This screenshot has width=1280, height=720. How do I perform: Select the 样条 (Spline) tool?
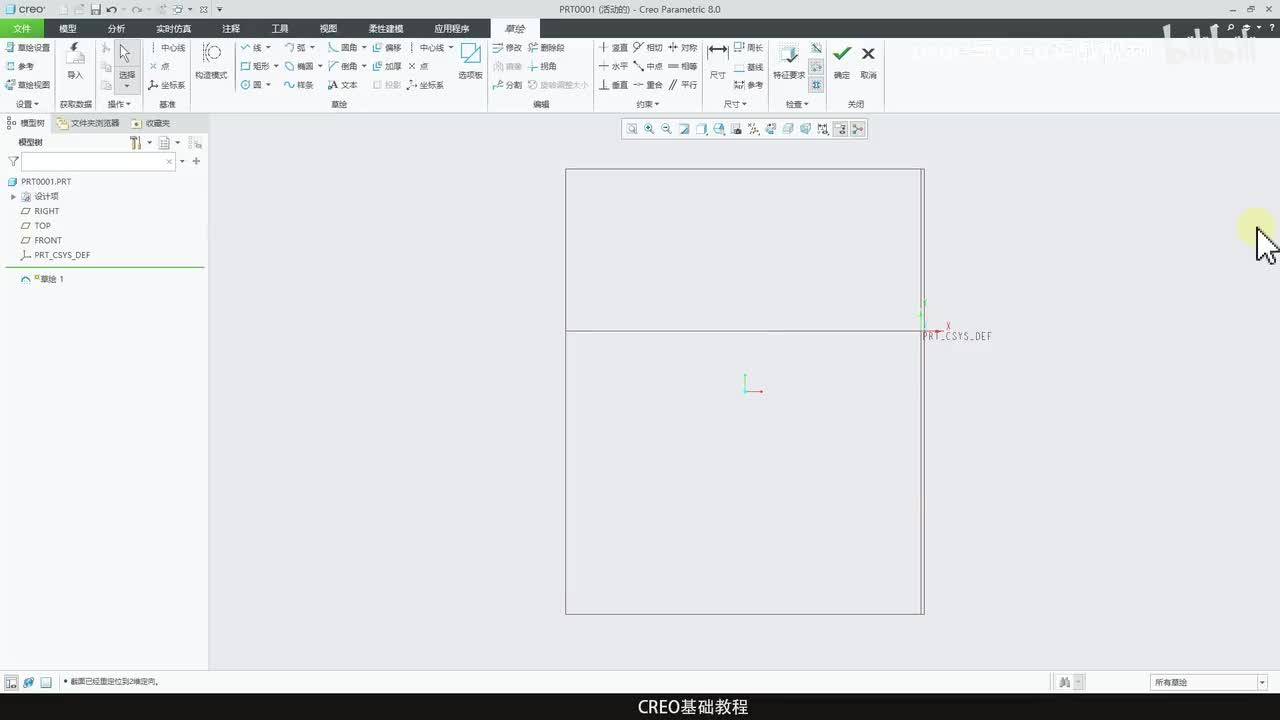299,85
